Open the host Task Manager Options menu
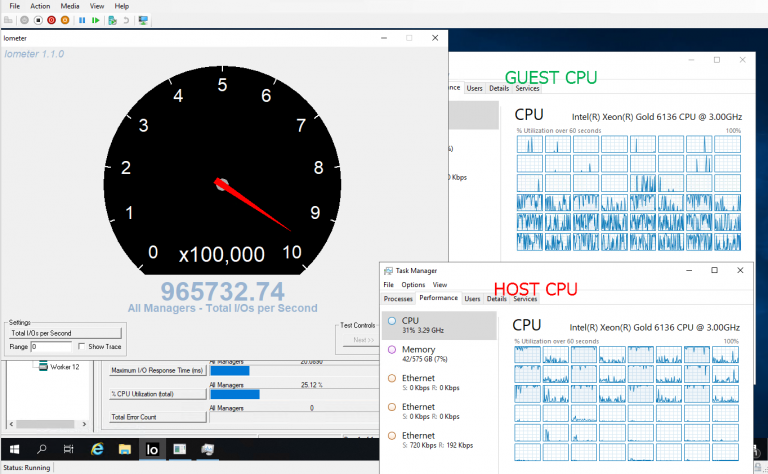 (x=413, y=284)
